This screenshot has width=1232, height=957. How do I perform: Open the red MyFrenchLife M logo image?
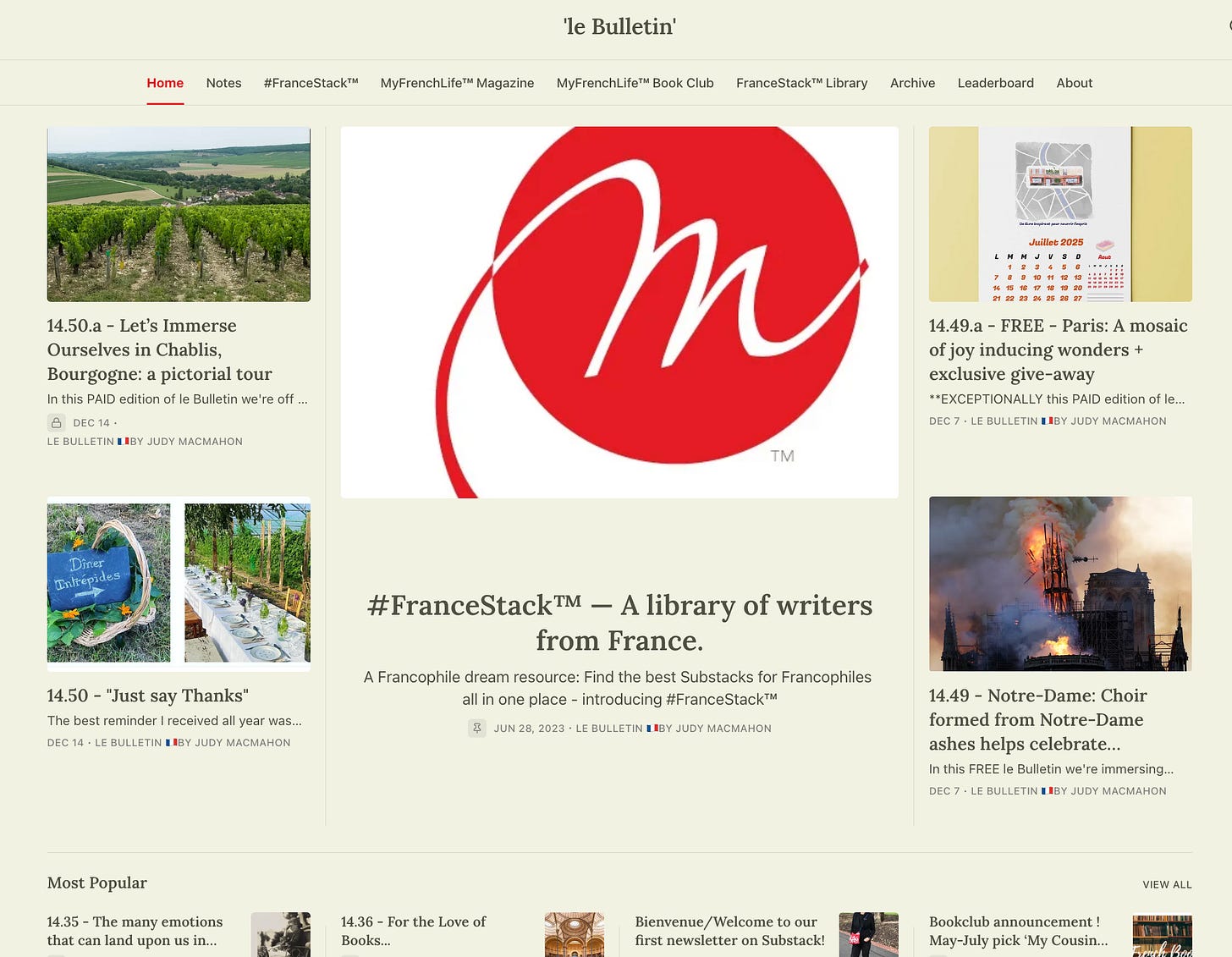point(619,312)
